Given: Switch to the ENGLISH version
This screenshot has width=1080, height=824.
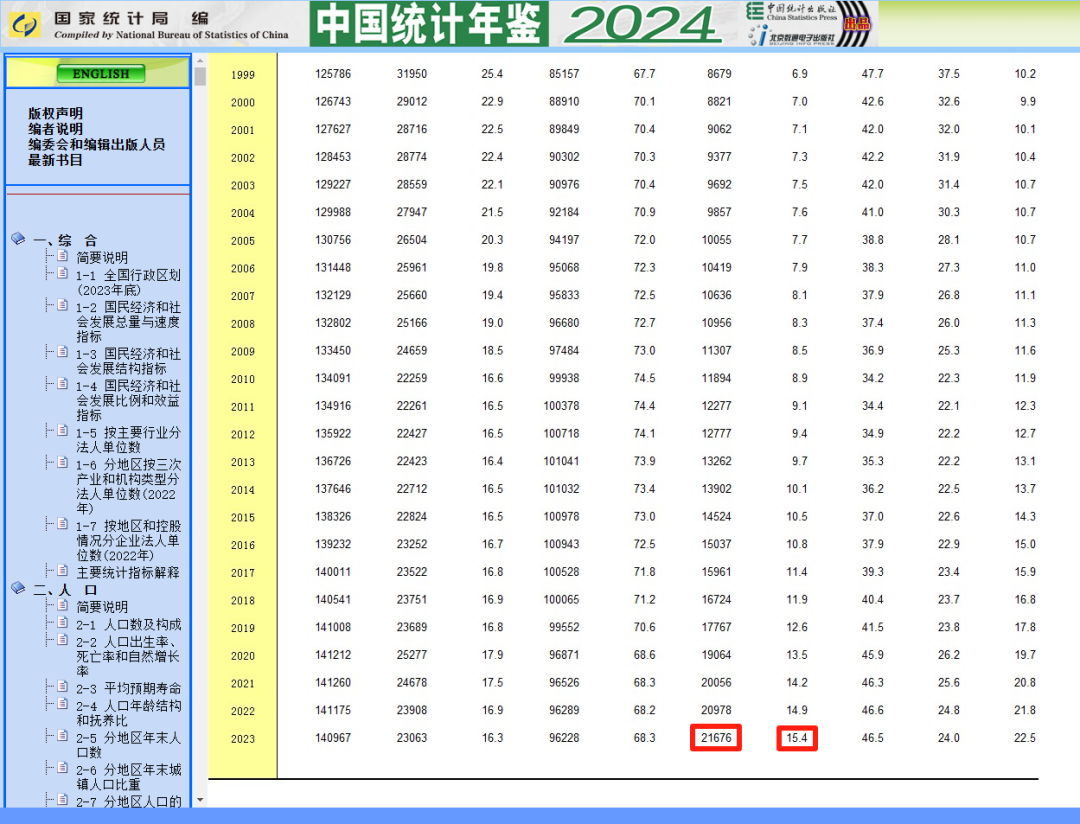Looking at the screenshot, I should 101,74.
